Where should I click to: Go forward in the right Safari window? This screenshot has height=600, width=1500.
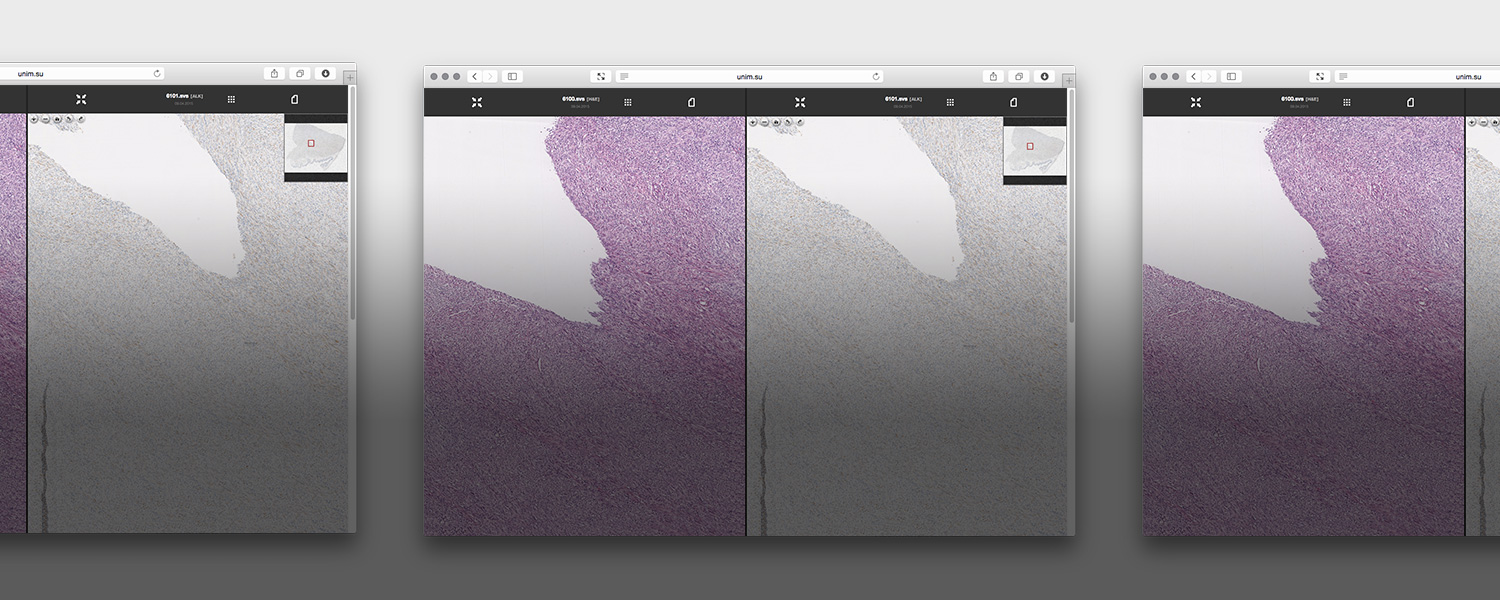click(x=1208, y=76)
